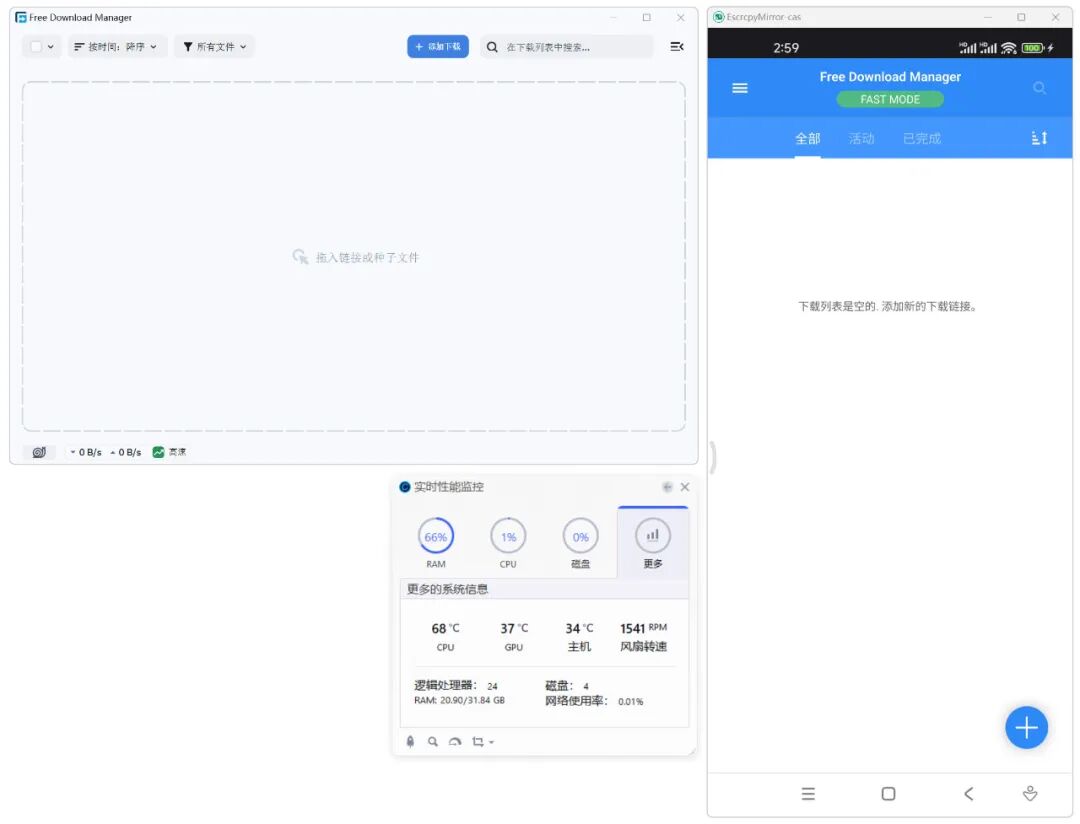Select the 更多 tab in performance monitor
This screenshot has height=824, width=1080.
[653, 543]
